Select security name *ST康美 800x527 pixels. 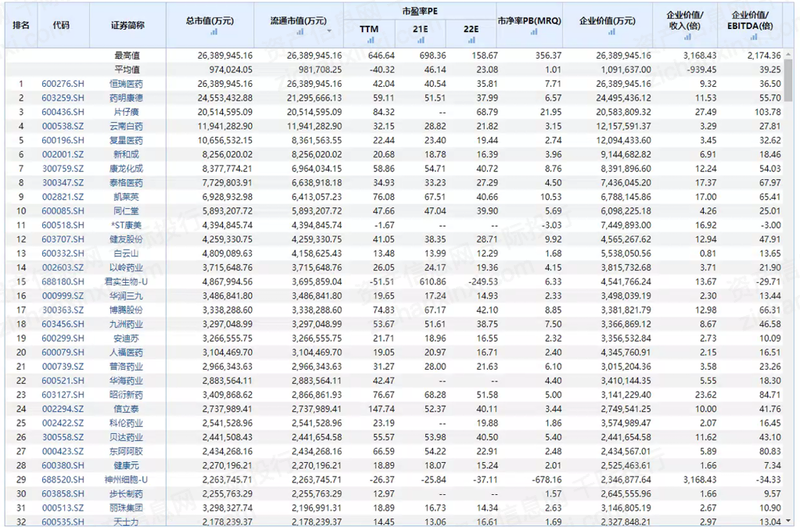click(126, 225)
